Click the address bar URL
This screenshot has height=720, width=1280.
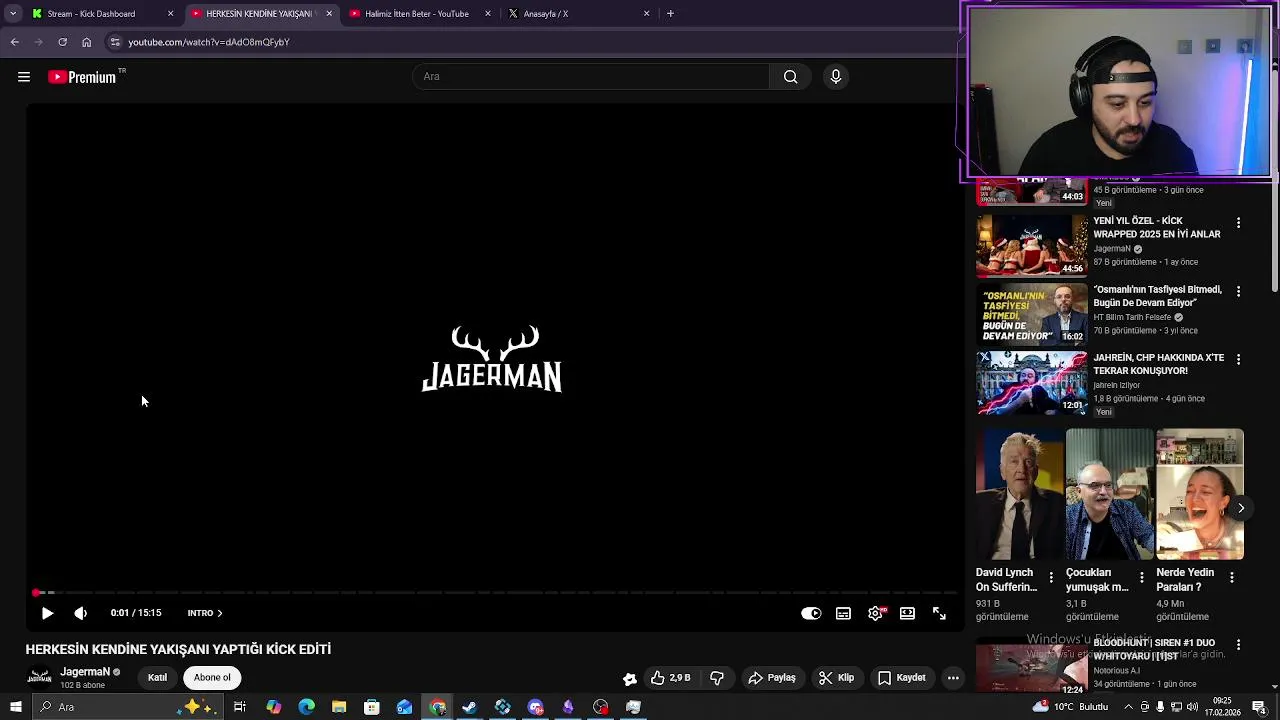pos(209,42)
